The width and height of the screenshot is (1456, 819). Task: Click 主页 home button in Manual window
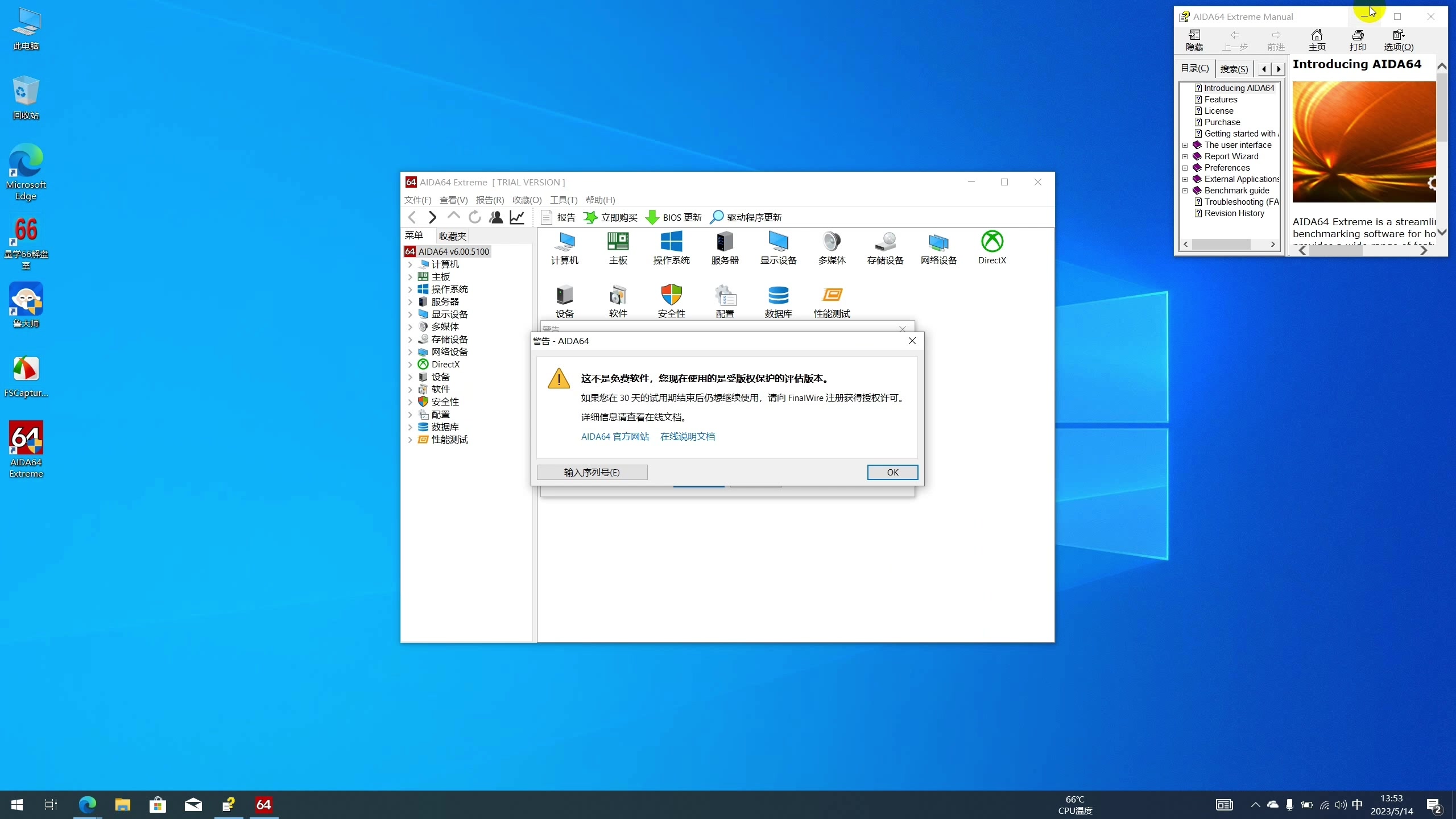tap(1317, 40)
